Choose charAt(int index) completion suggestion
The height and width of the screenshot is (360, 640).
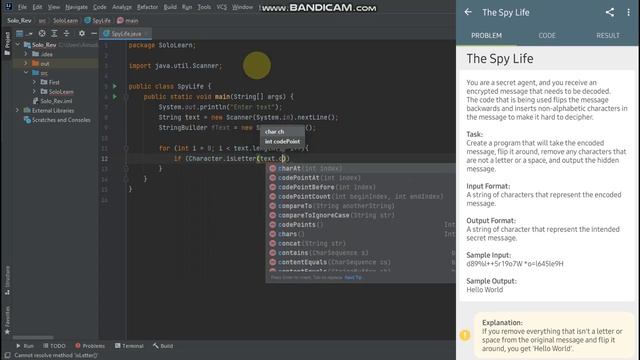tap(360, 168)
